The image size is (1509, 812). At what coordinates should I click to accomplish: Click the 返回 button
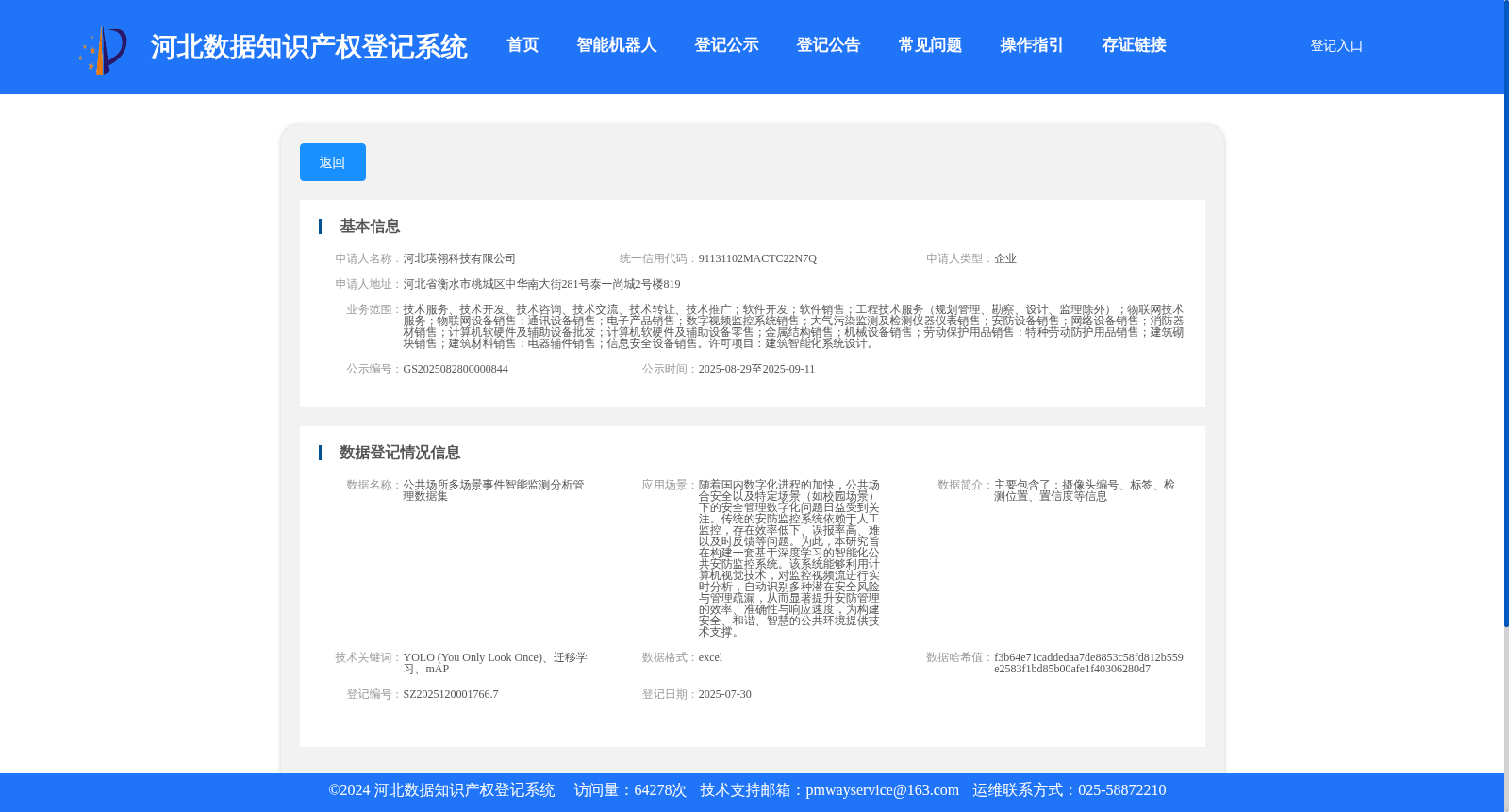[333, 162]
